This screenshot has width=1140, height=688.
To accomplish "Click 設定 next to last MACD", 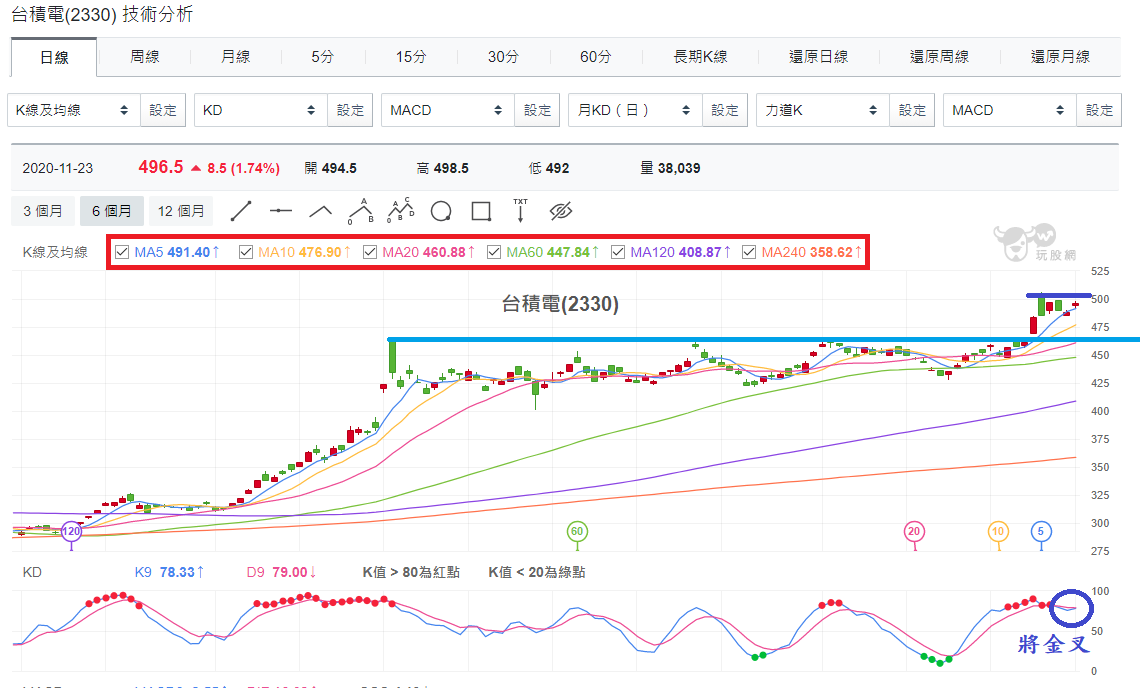I will 1099,111.
